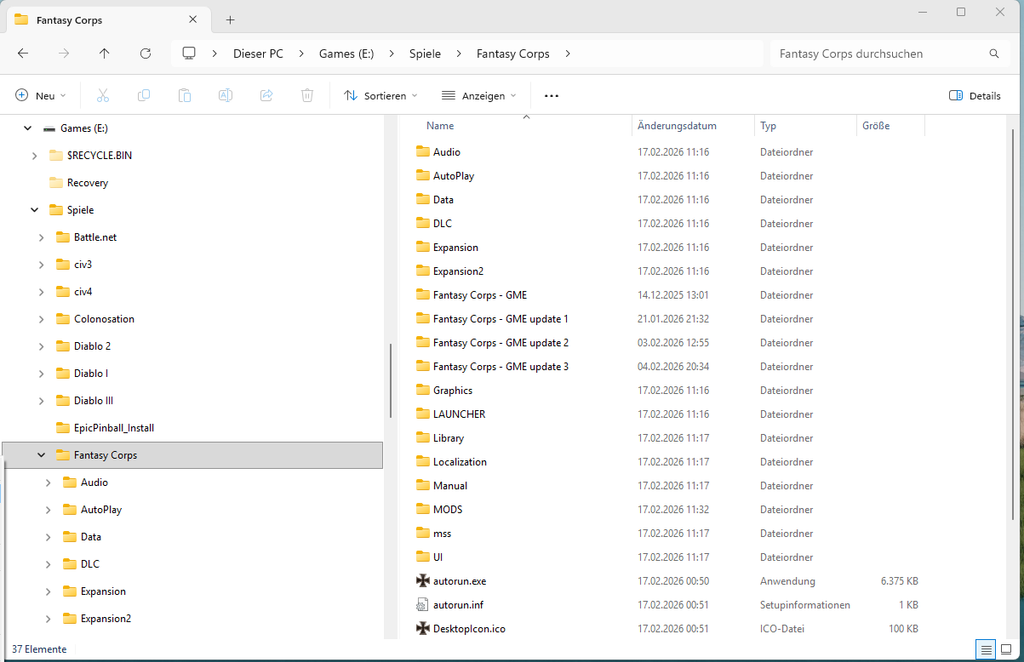Image resolution: width=1024 pixels, height=662 pixels.
Task: Click the navigation pane scrollbar
Action: [391, 381]
